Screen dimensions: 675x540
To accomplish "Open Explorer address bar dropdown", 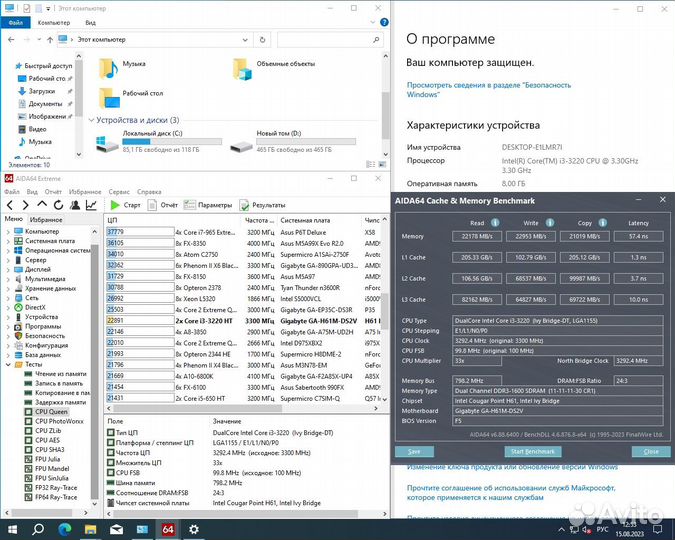I will point(245,40).
